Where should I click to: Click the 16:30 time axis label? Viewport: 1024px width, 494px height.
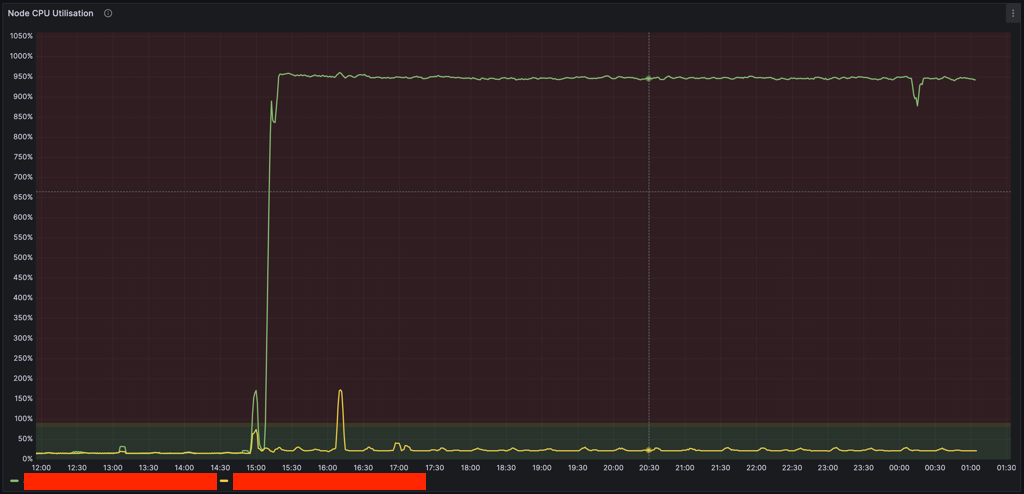pyautogui.click(x=363, y=468)
